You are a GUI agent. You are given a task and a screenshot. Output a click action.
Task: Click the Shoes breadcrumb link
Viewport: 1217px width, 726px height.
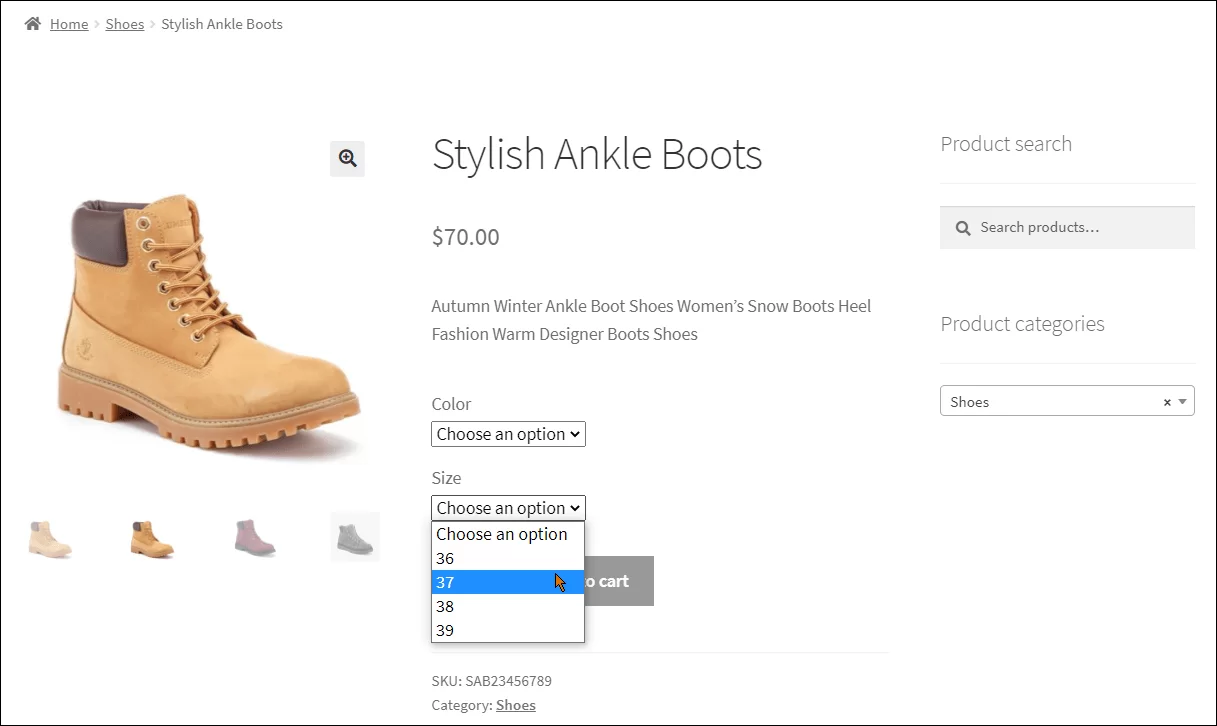124,23
